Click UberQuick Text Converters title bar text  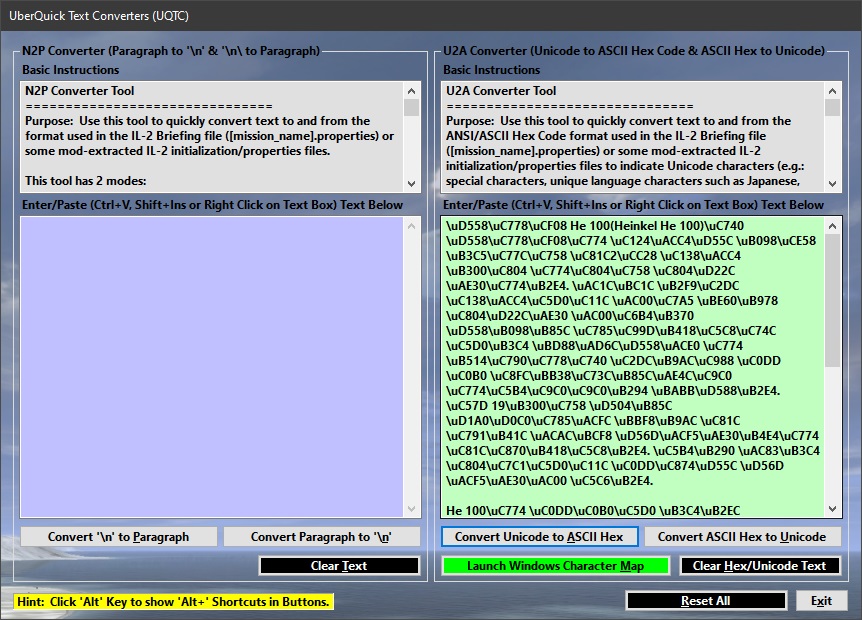(x=99, y=15)
